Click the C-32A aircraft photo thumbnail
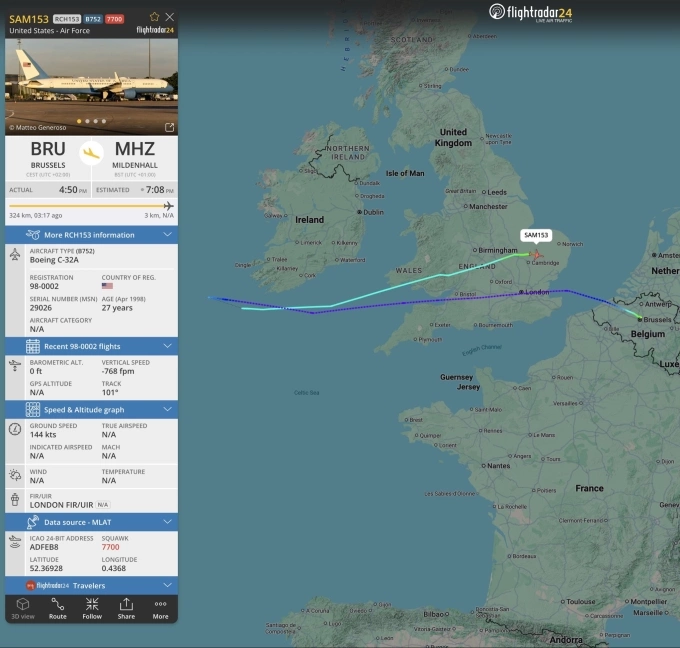 click(92, 87)
